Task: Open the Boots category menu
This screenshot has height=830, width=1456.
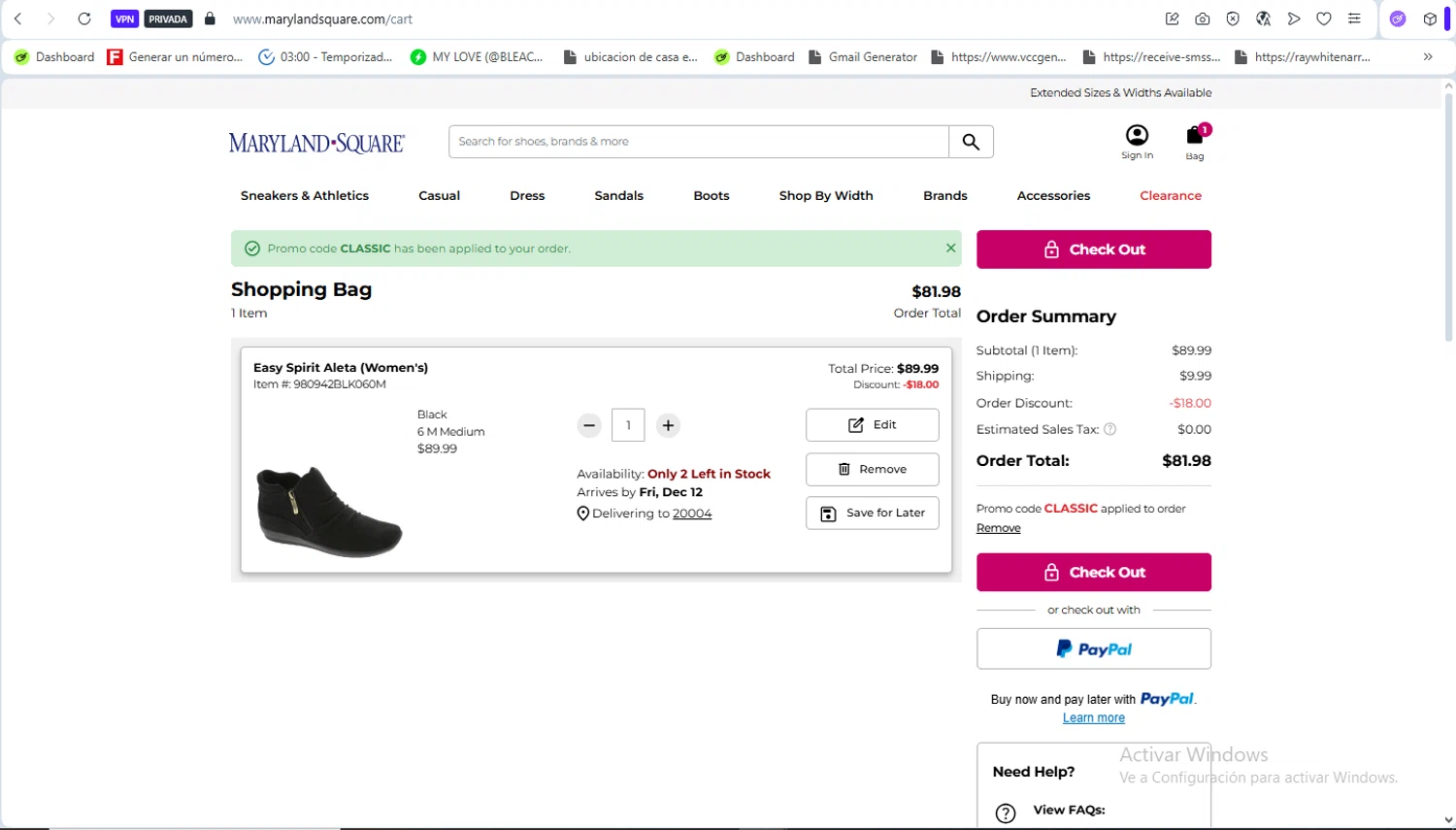Action: (711, 195)
